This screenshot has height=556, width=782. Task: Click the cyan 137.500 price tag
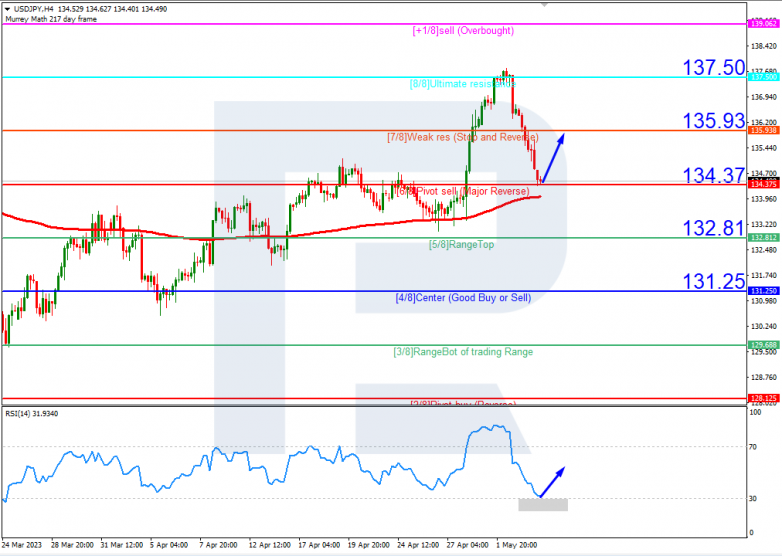(763, 77)
